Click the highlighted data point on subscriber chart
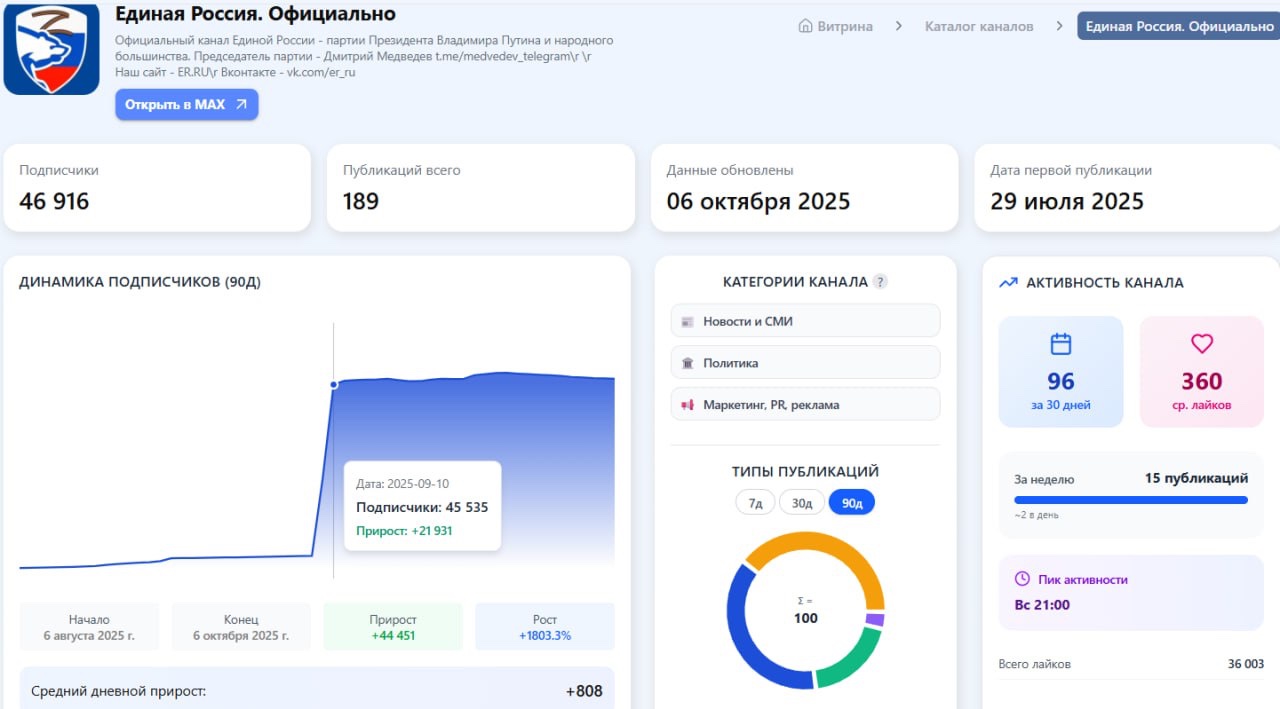This screenshot has width=1280, height=709. [x=333, y=384]
